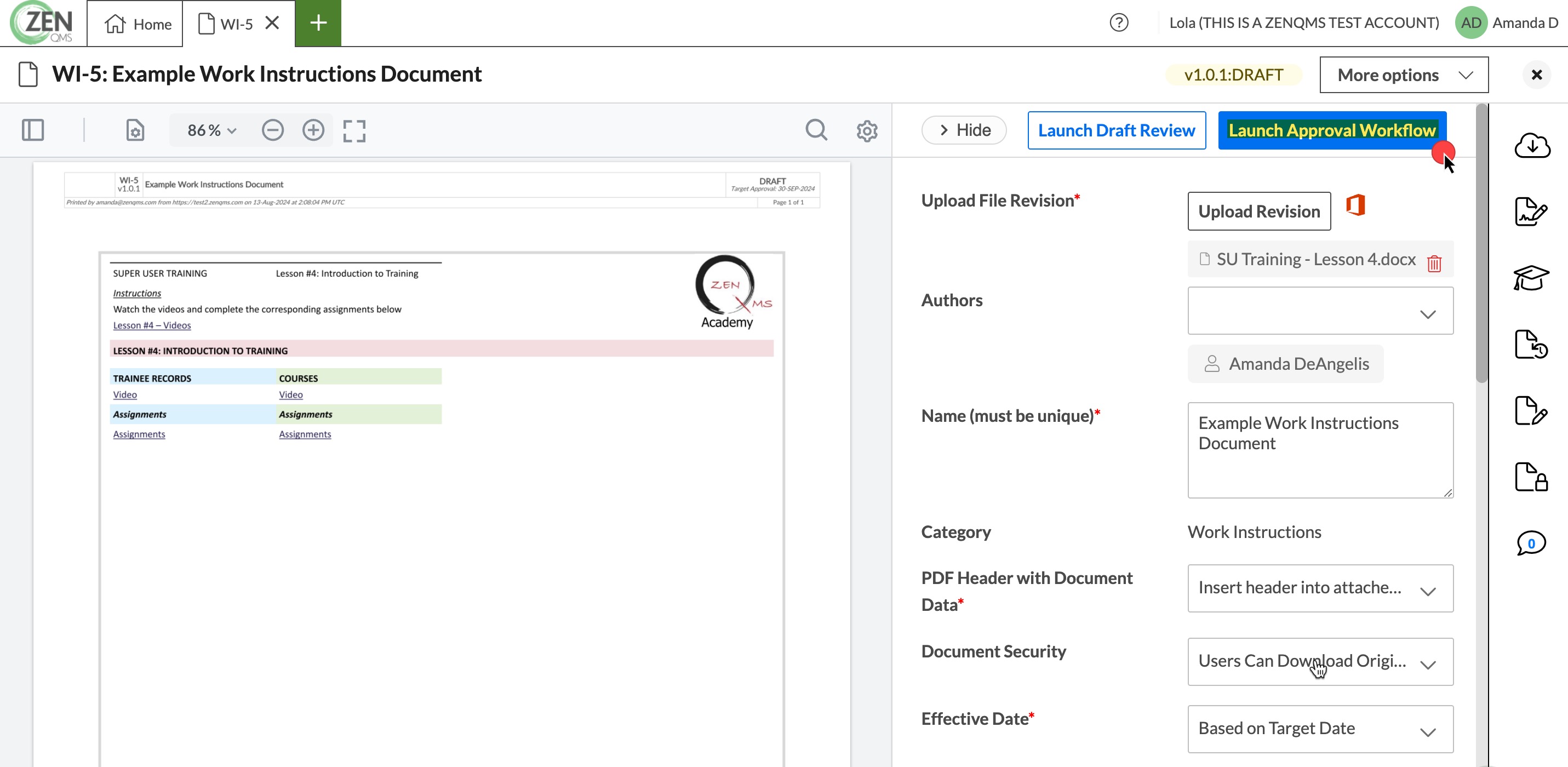The height and width of the screenshot is (767, 1568).
Task: Click the Upload Revision button
Action: [1259, 211]
